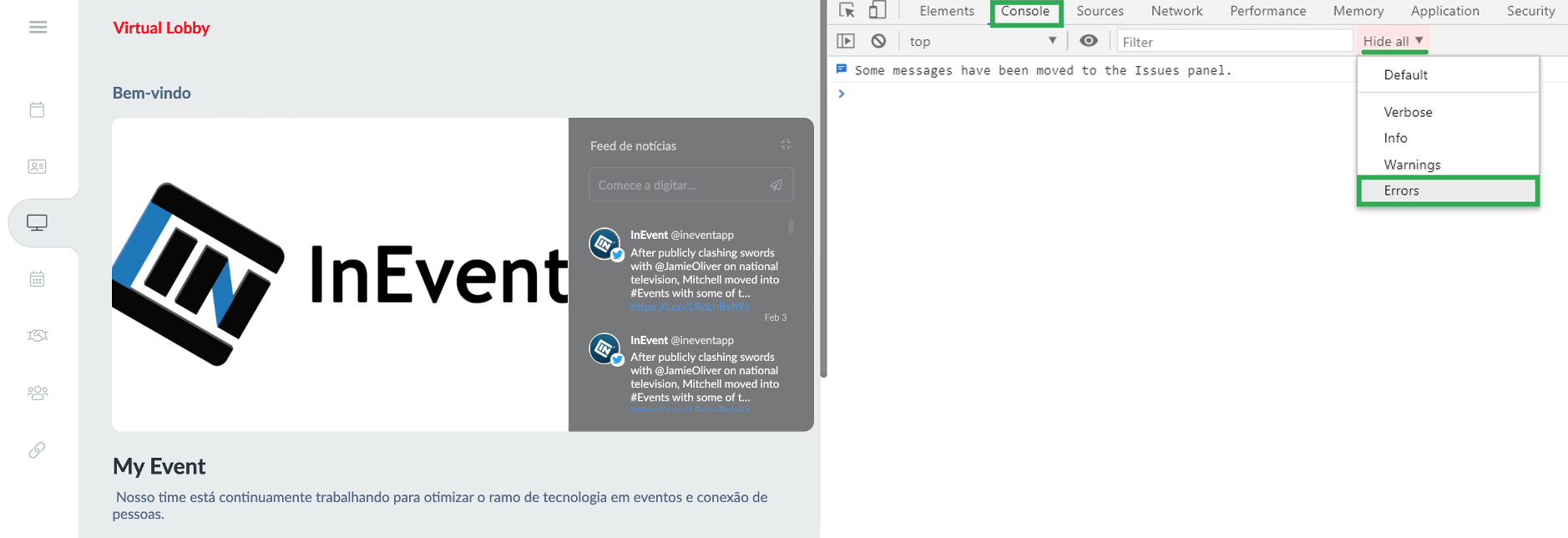Screen dimensions: 1568x538
Task: Select Info log level option
Action: point(1448,138)
